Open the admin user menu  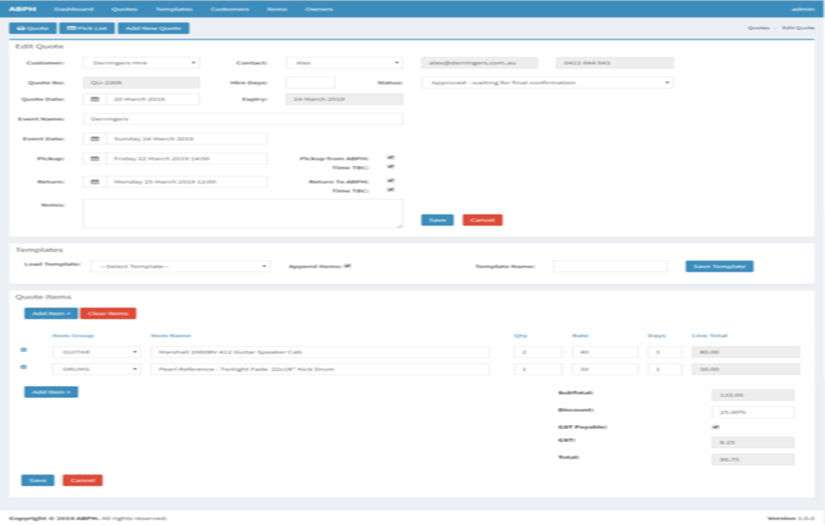[x=802, y=9]
